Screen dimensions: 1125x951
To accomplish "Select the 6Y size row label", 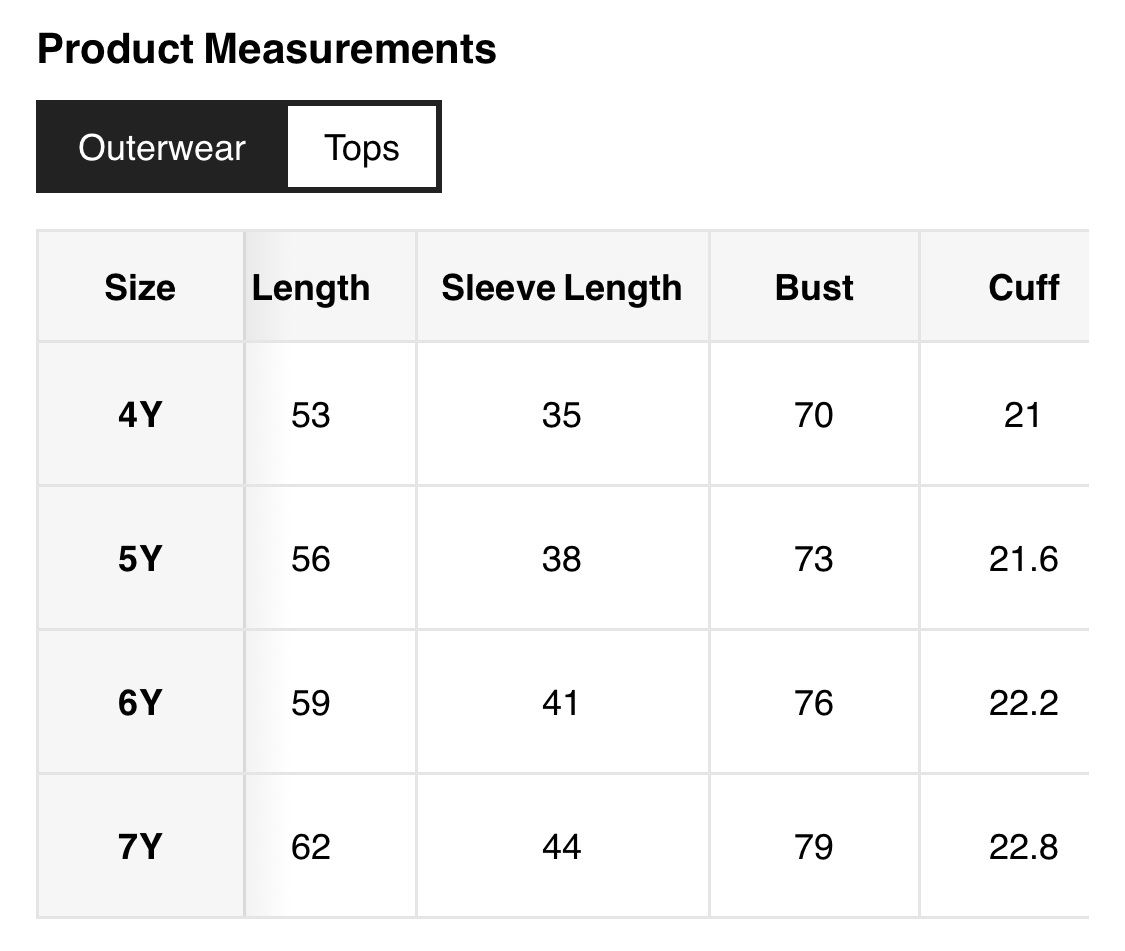I will pos(140,702).
